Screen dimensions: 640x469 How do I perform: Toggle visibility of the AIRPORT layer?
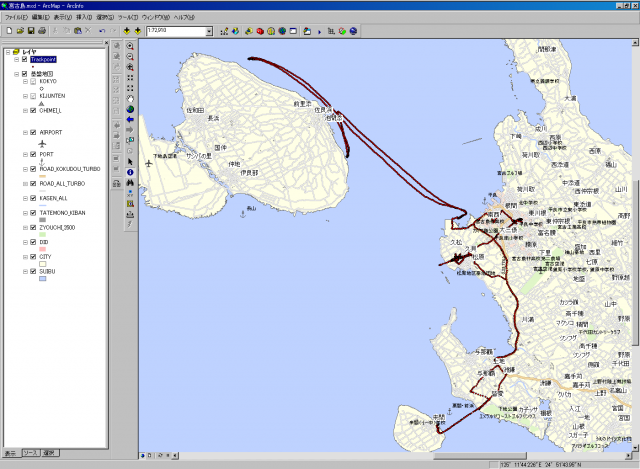pos(33,132)
